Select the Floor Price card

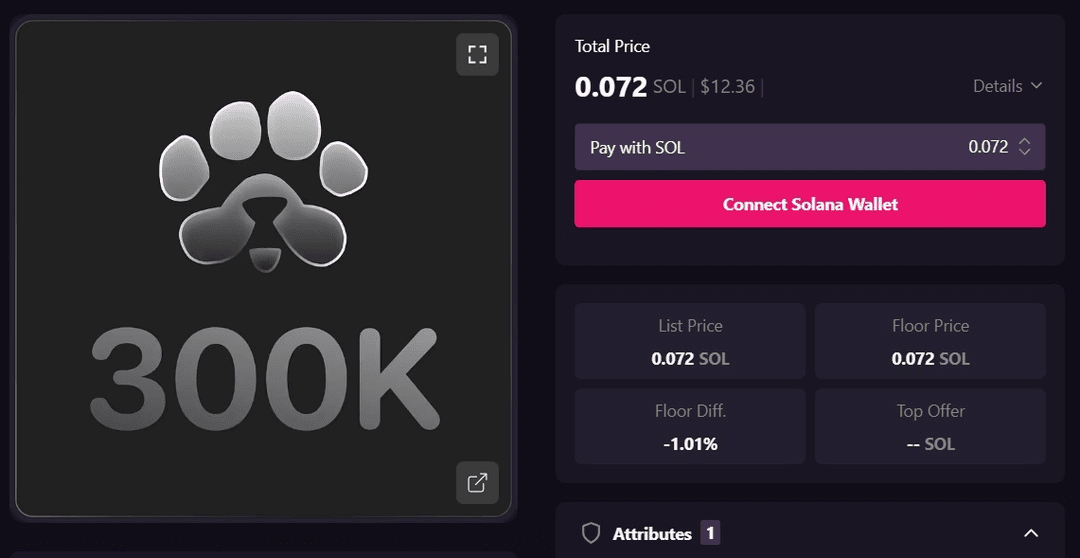[931, 341]
